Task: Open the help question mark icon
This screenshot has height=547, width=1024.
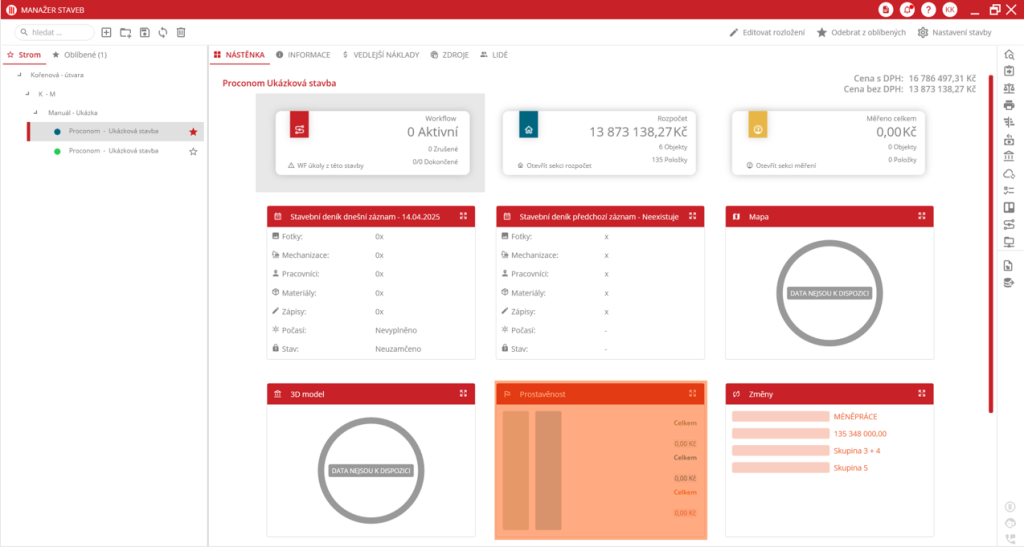Action: point(929,9)
